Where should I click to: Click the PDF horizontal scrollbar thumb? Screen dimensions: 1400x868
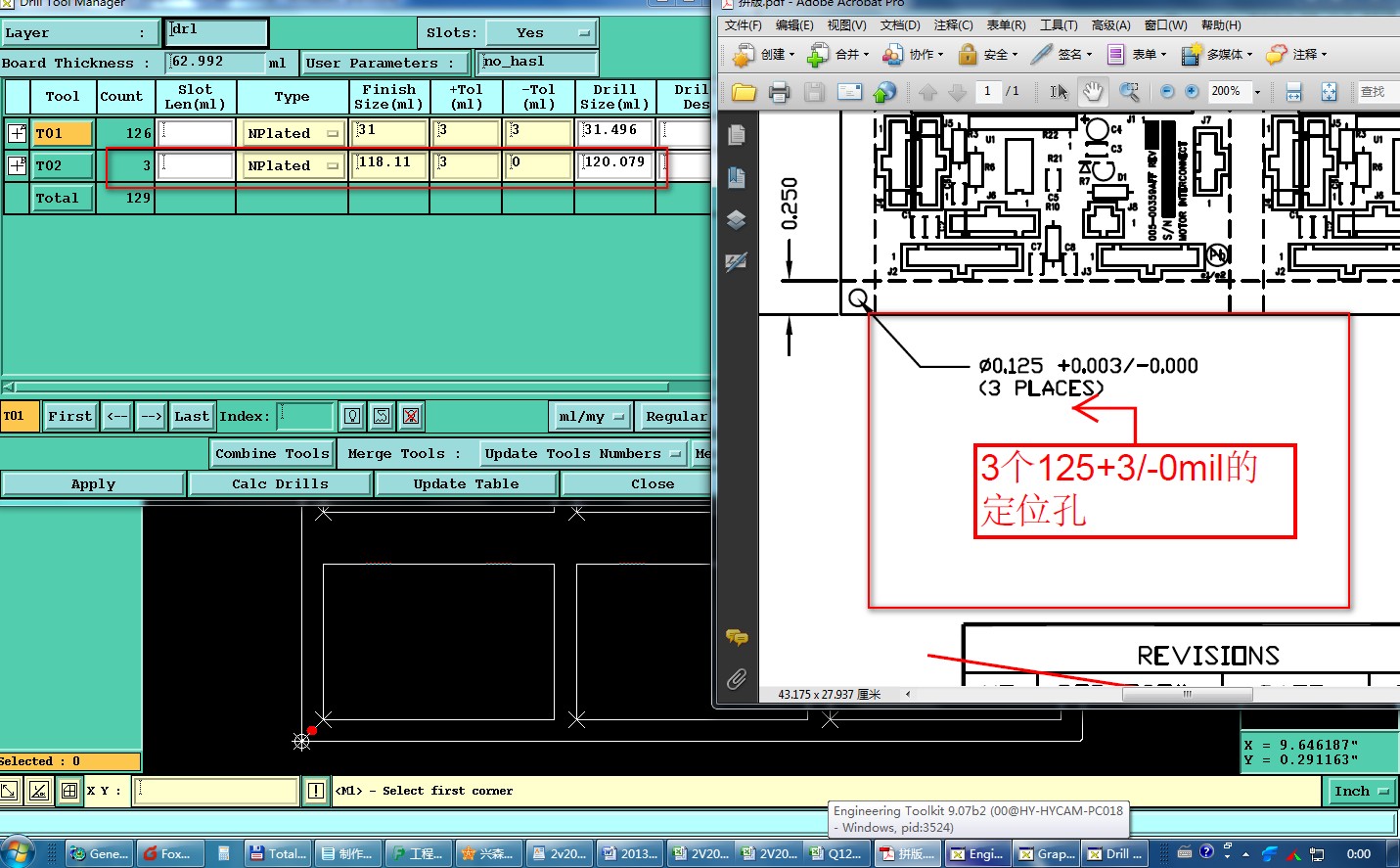1187,695
